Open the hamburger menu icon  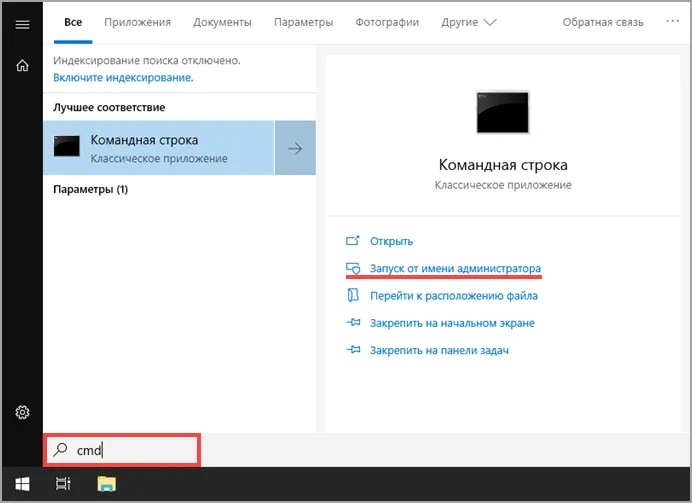(x=23, y=24)
